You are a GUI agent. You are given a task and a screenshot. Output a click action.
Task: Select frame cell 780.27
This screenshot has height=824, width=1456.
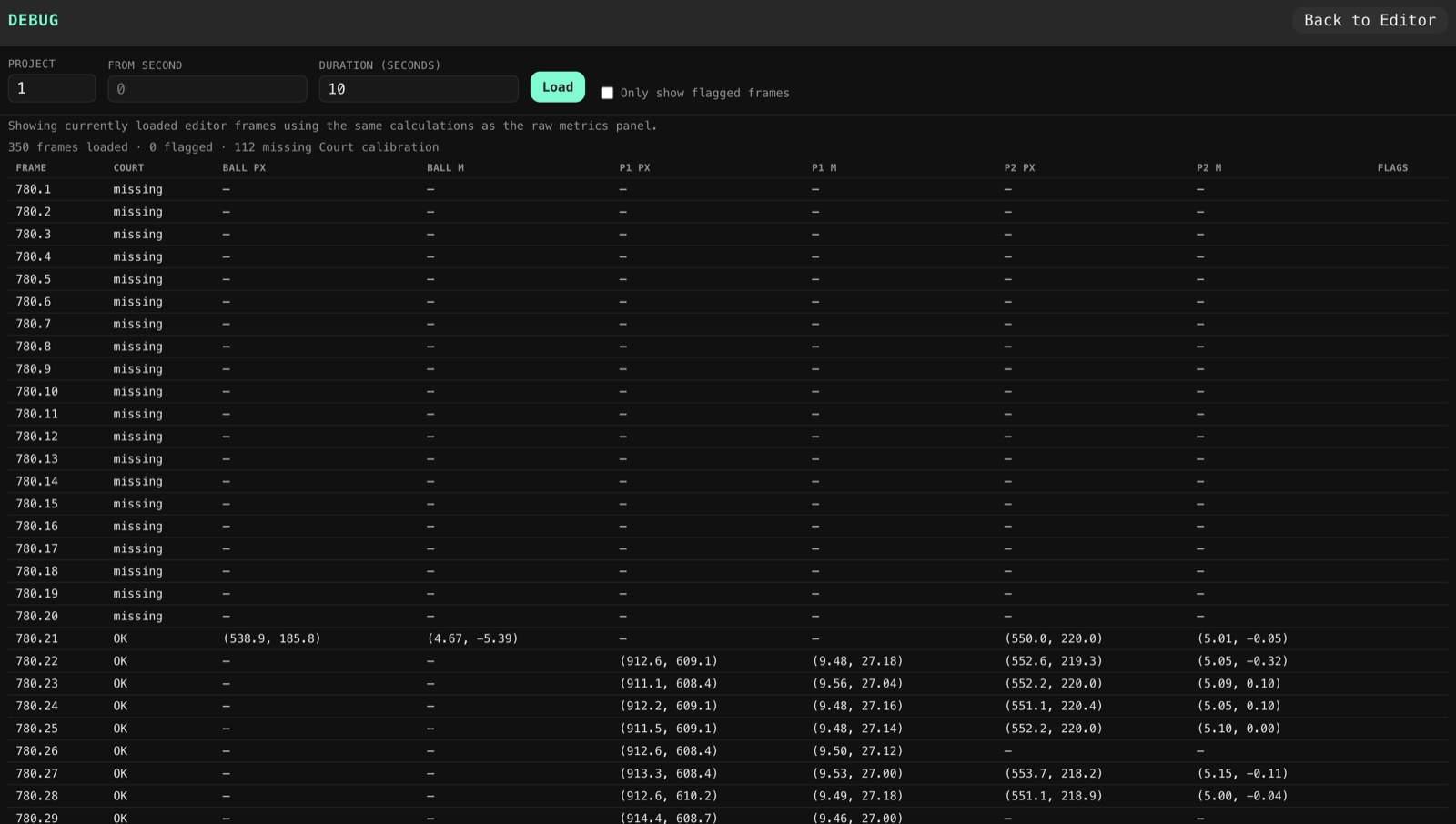point(37,773)
